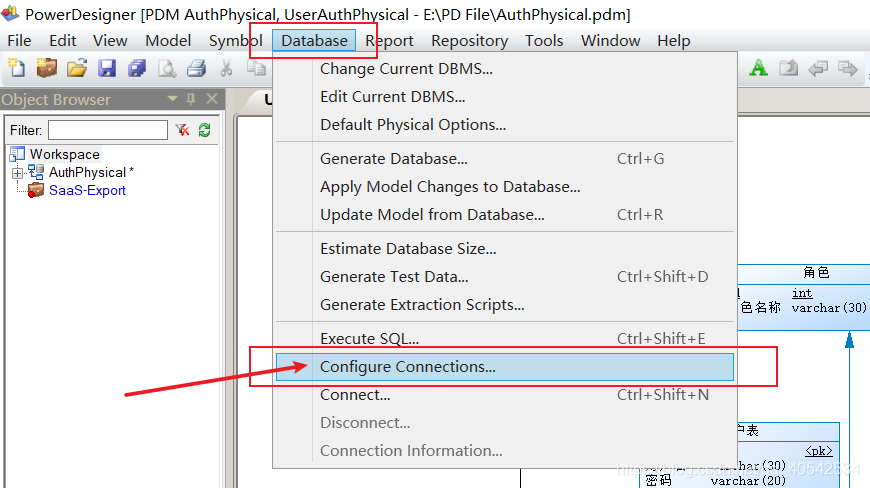This screenshot has height=488, width=870.
Task: Click the clear filter funnel icon
Action: (x=183, y=130)
